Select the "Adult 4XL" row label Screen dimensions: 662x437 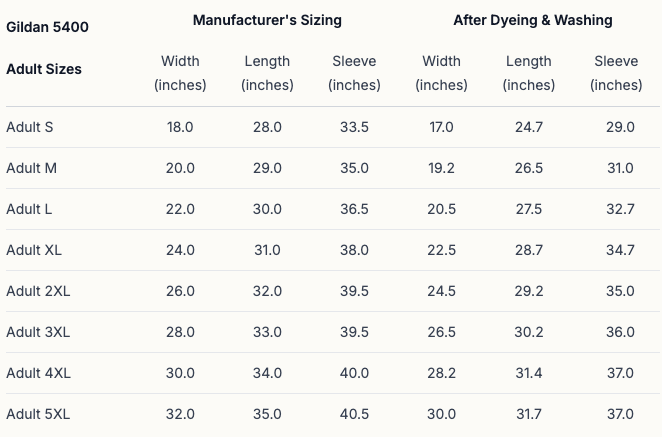click(38, 373)
